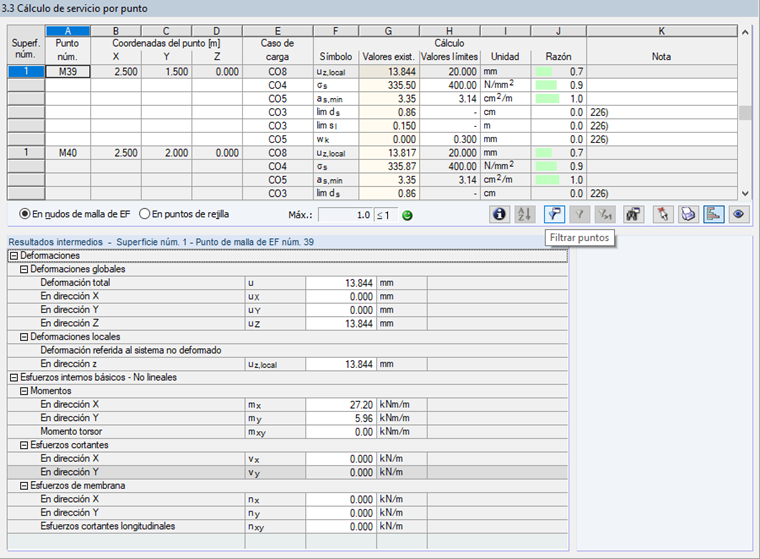Click the vertical scrollbar thumb
This screenshot has width=760, height=559.
tap(745, 112)
